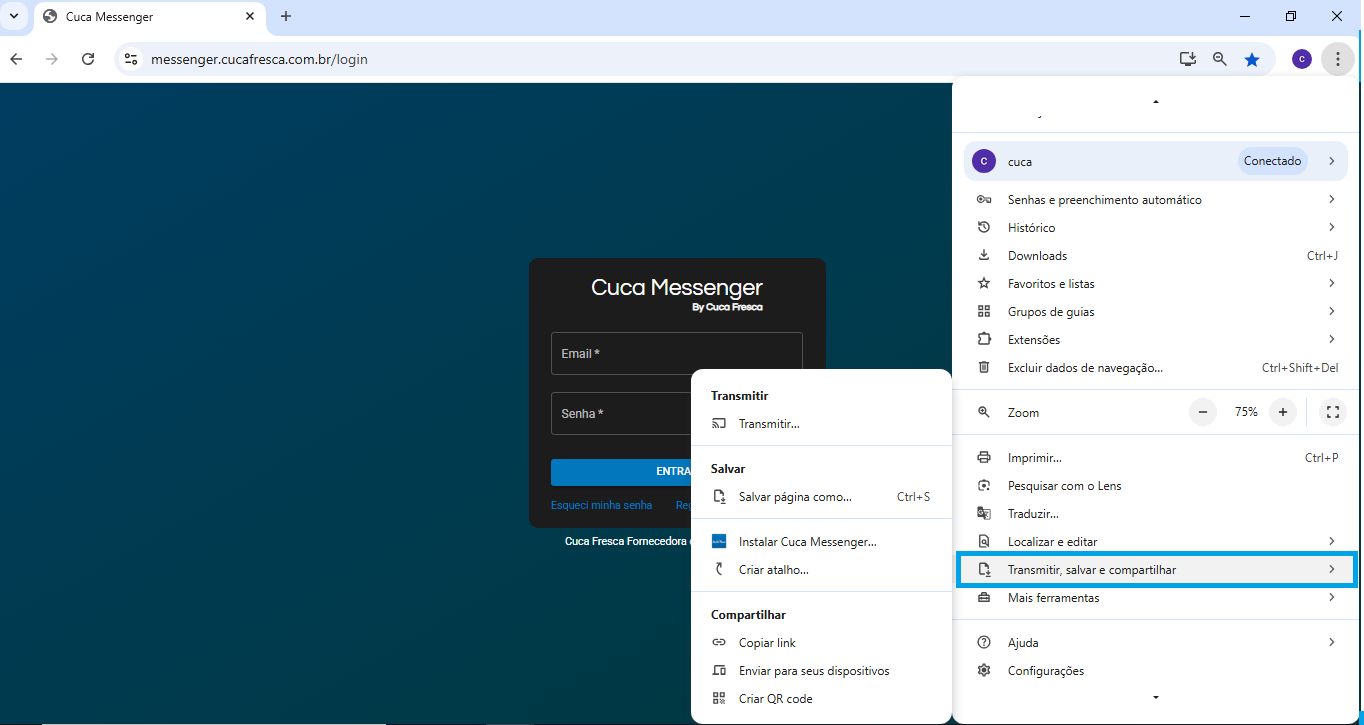Click the Lens icon
The height and width of the screenshot is (725, 1364).
(x=984, y=485)
